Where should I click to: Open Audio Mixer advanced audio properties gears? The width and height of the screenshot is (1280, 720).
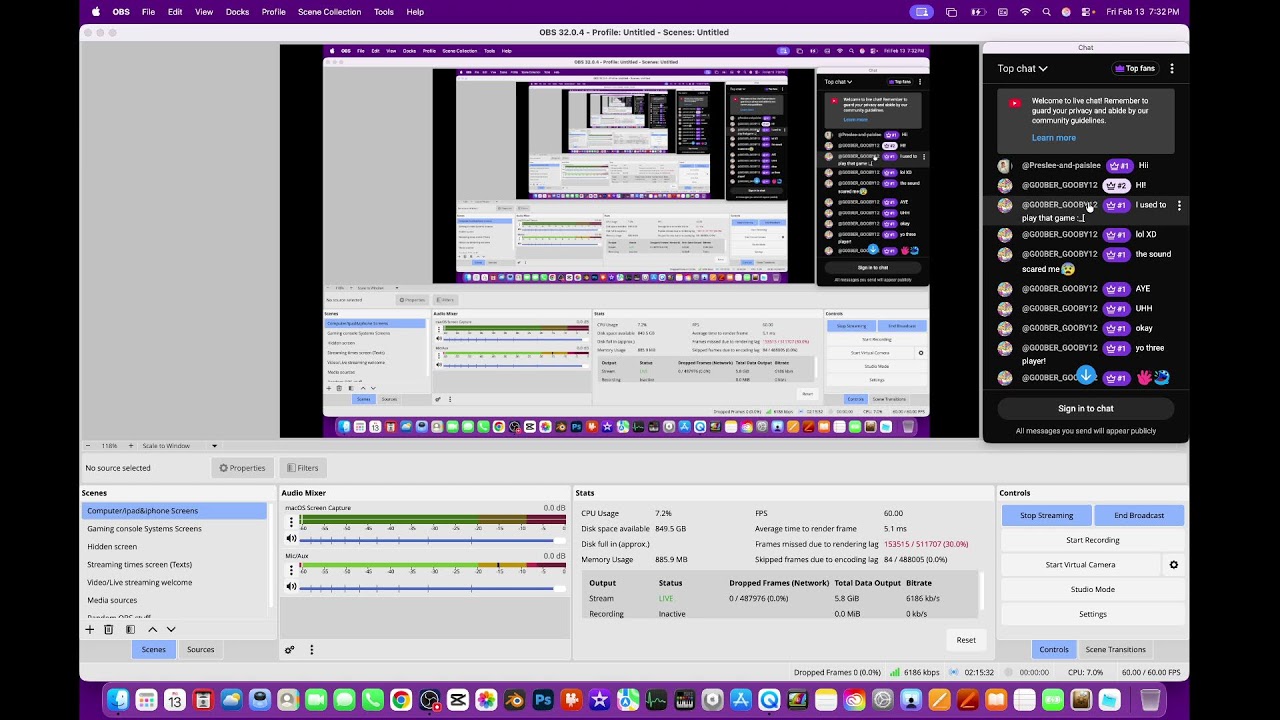pos(290,650)
